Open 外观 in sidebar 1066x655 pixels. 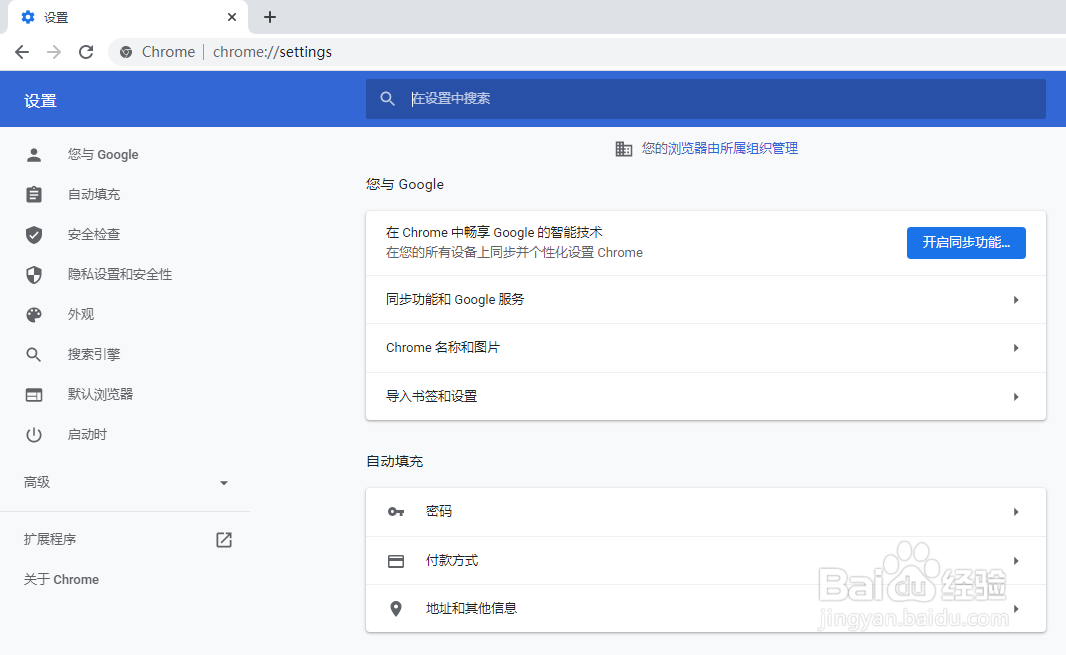tap(81, 314)
